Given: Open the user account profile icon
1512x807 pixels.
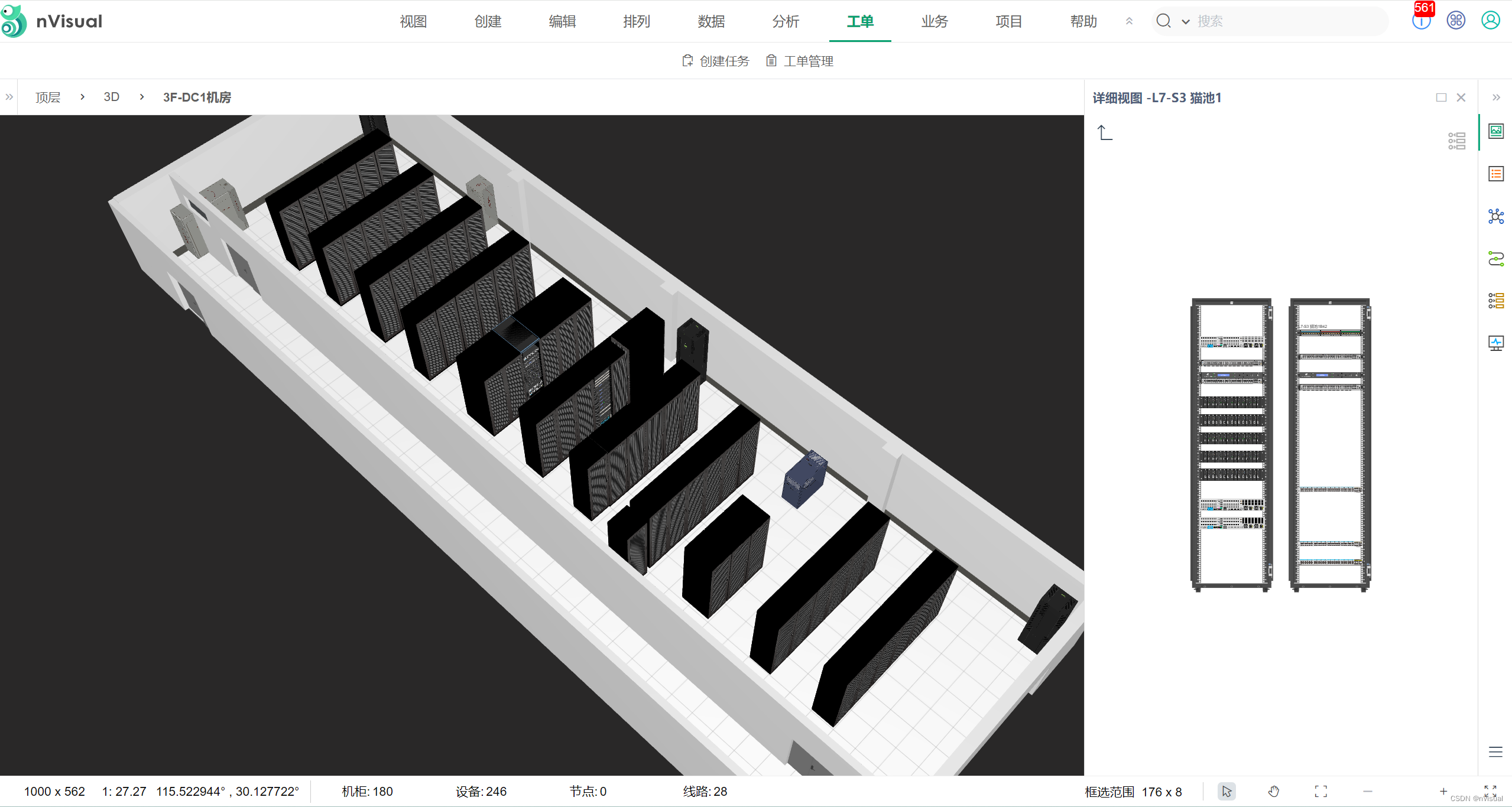Looking at the screenshot, I should 1490,21.
